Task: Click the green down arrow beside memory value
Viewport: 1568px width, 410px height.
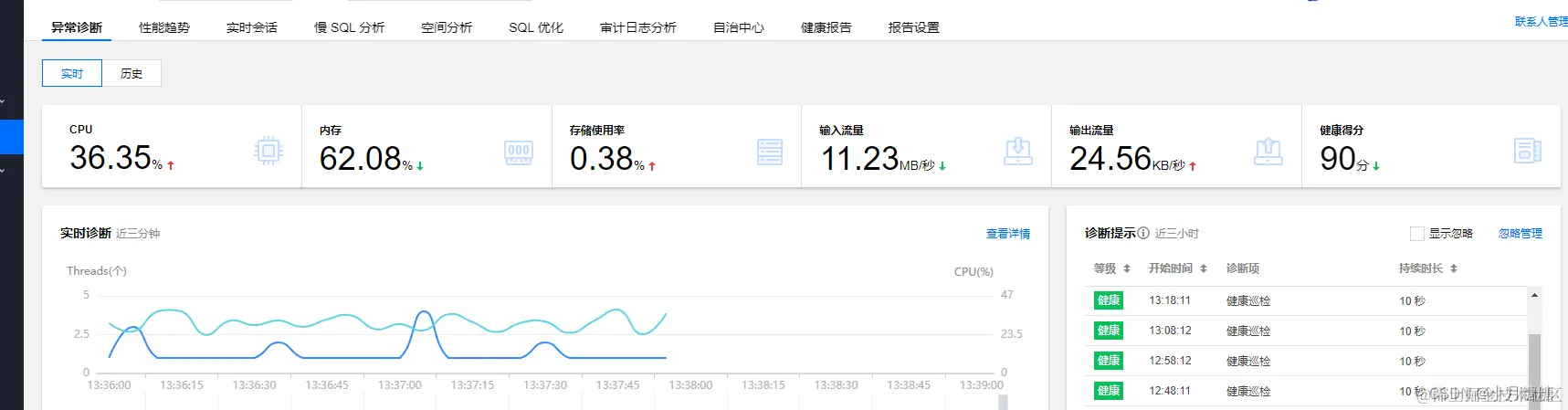Action: point(420,166)
